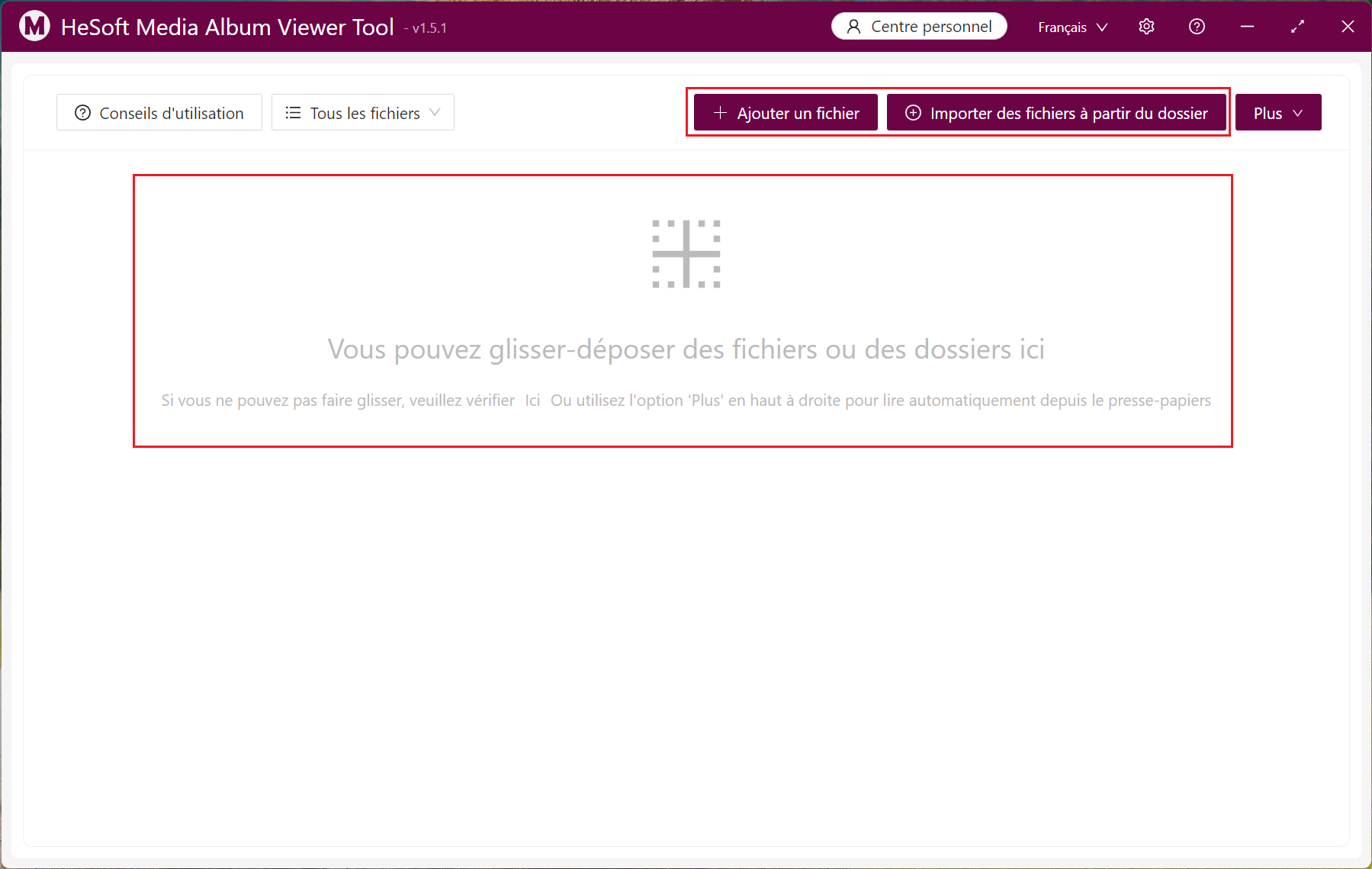
Task: Click Conseils d'utilisation button
Action: (159, 113)
